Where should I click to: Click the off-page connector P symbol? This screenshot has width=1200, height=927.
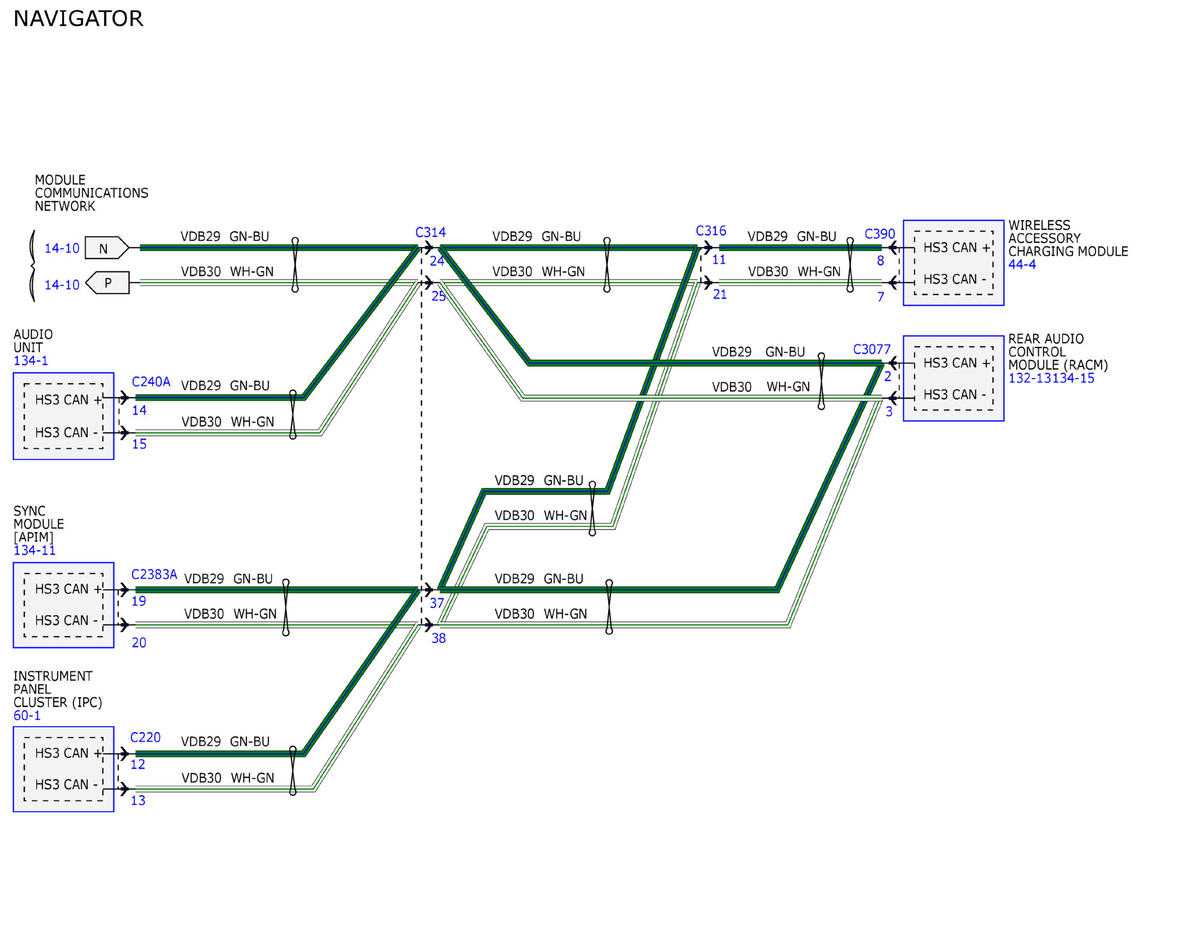pyautogui.click(x=106, y=284)
